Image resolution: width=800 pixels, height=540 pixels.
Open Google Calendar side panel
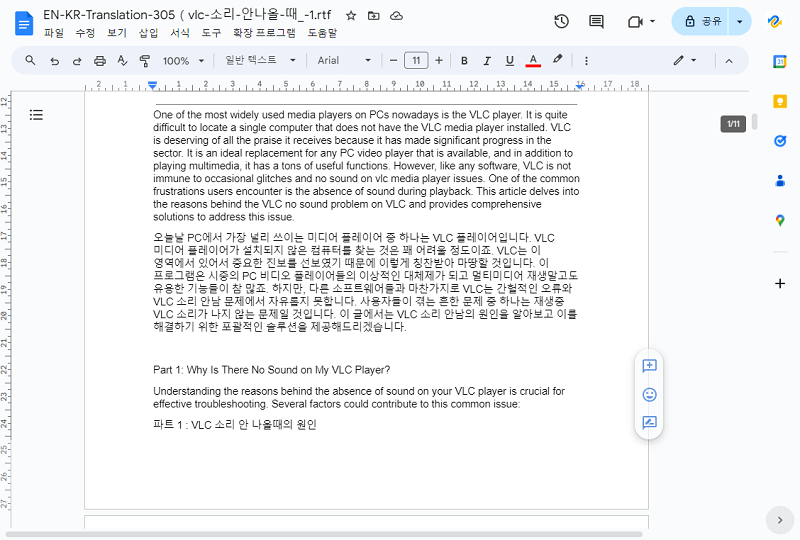(x=780, y=62)
